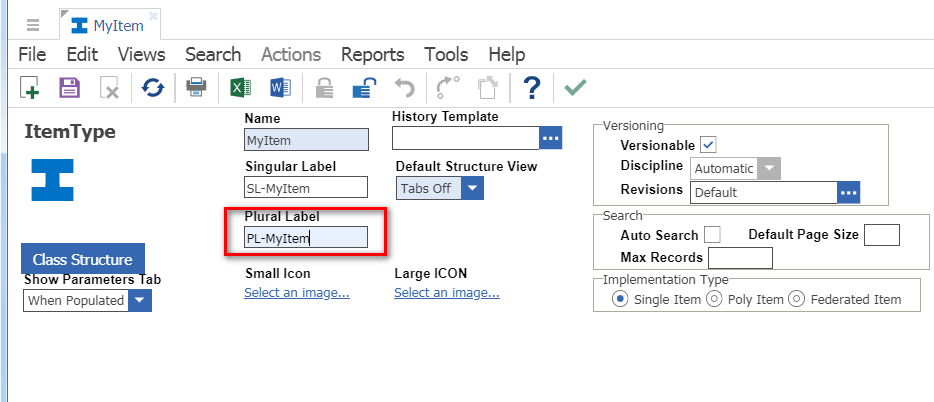Click the promote curved arrow icon
Screen dimensions: 934x402
(449, 88)
